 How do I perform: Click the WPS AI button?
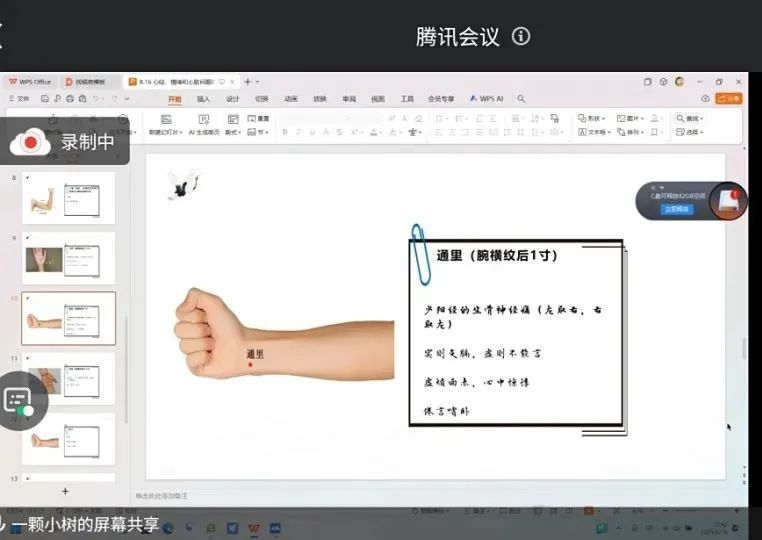pyautogui.click(x=488, y=99)
